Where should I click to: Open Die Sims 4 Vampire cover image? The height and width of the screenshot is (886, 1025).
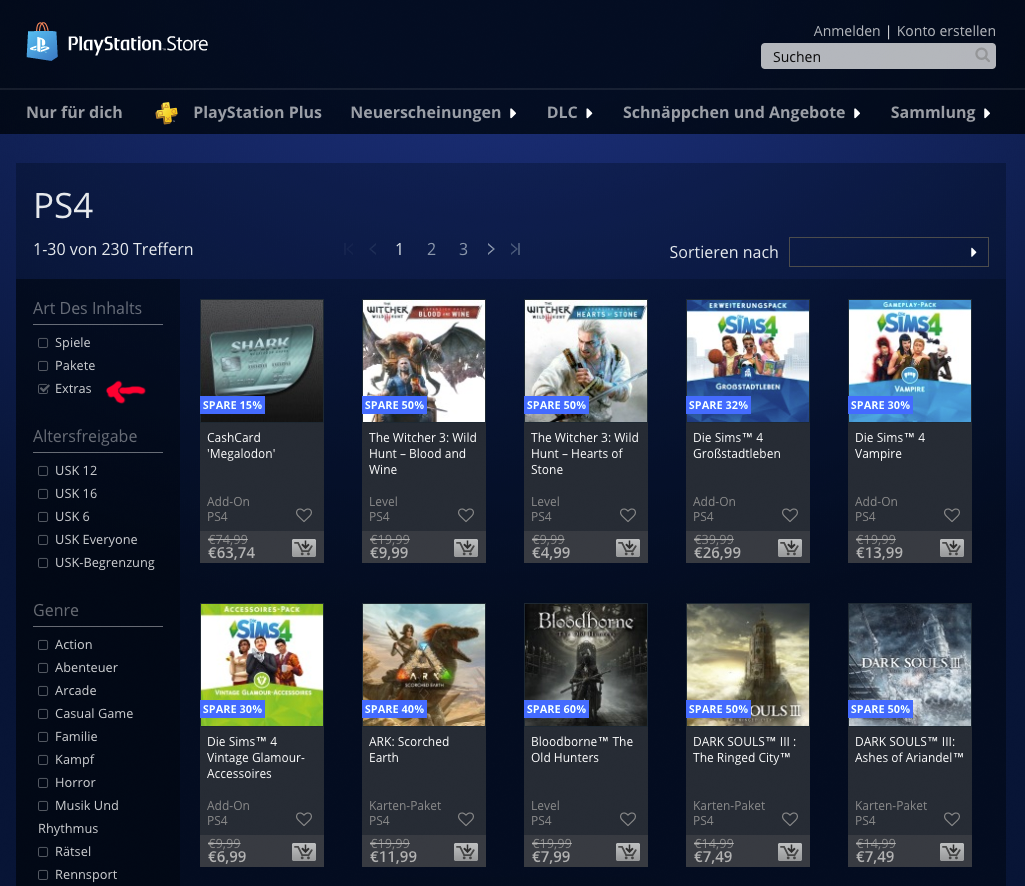pos(910,361)
